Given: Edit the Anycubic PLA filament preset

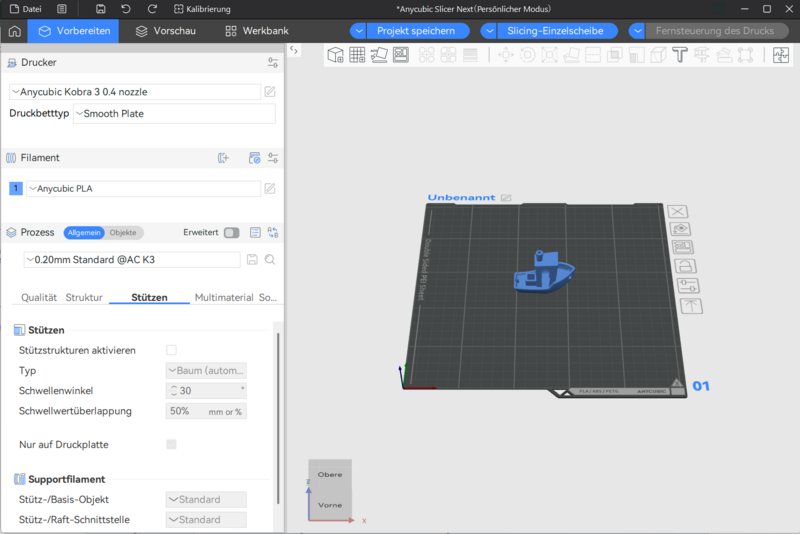Looking at the screenshot, I should [x=270, y=189].
